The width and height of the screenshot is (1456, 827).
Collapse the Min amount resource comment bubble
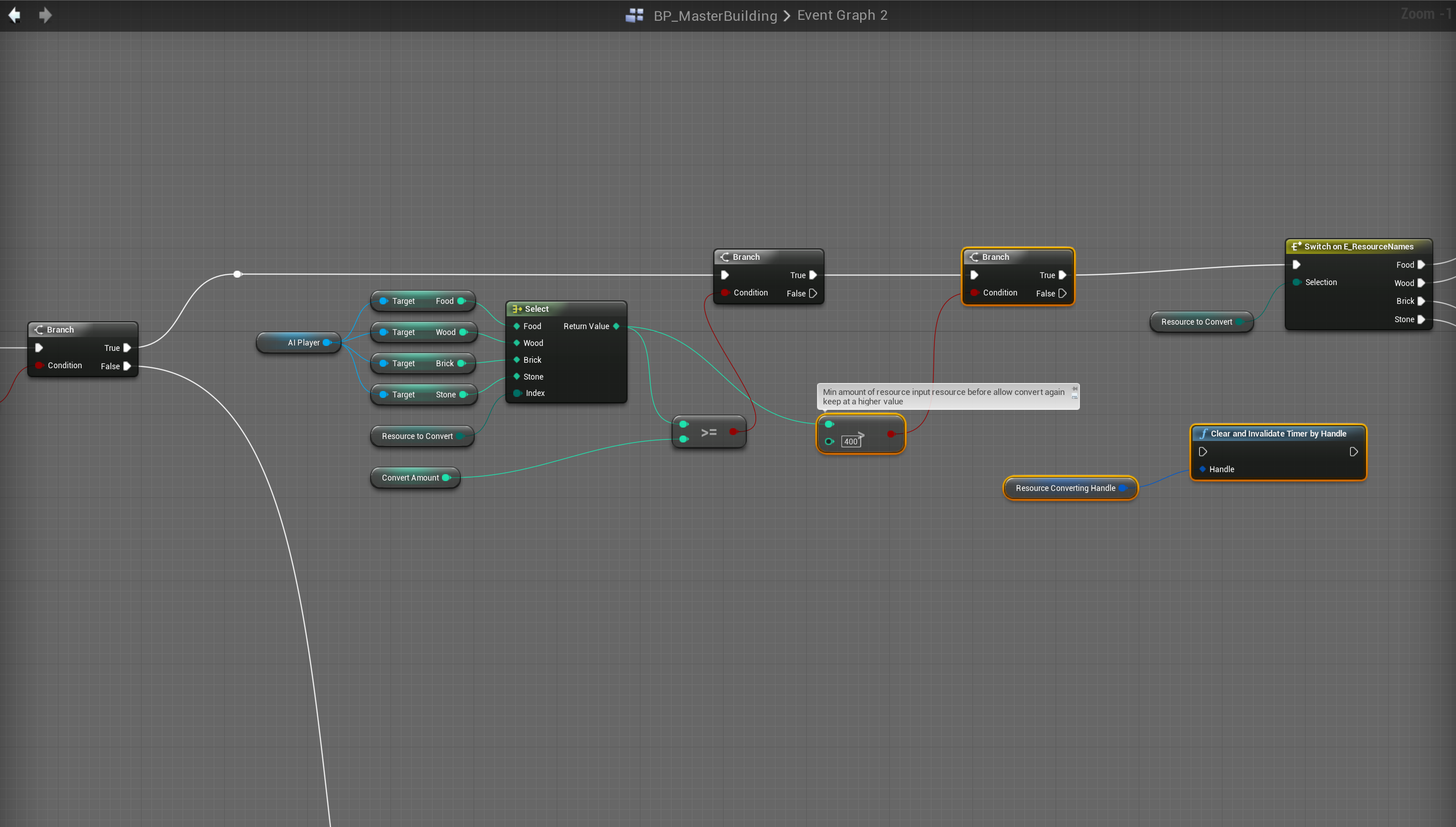tap(1075, 396)
